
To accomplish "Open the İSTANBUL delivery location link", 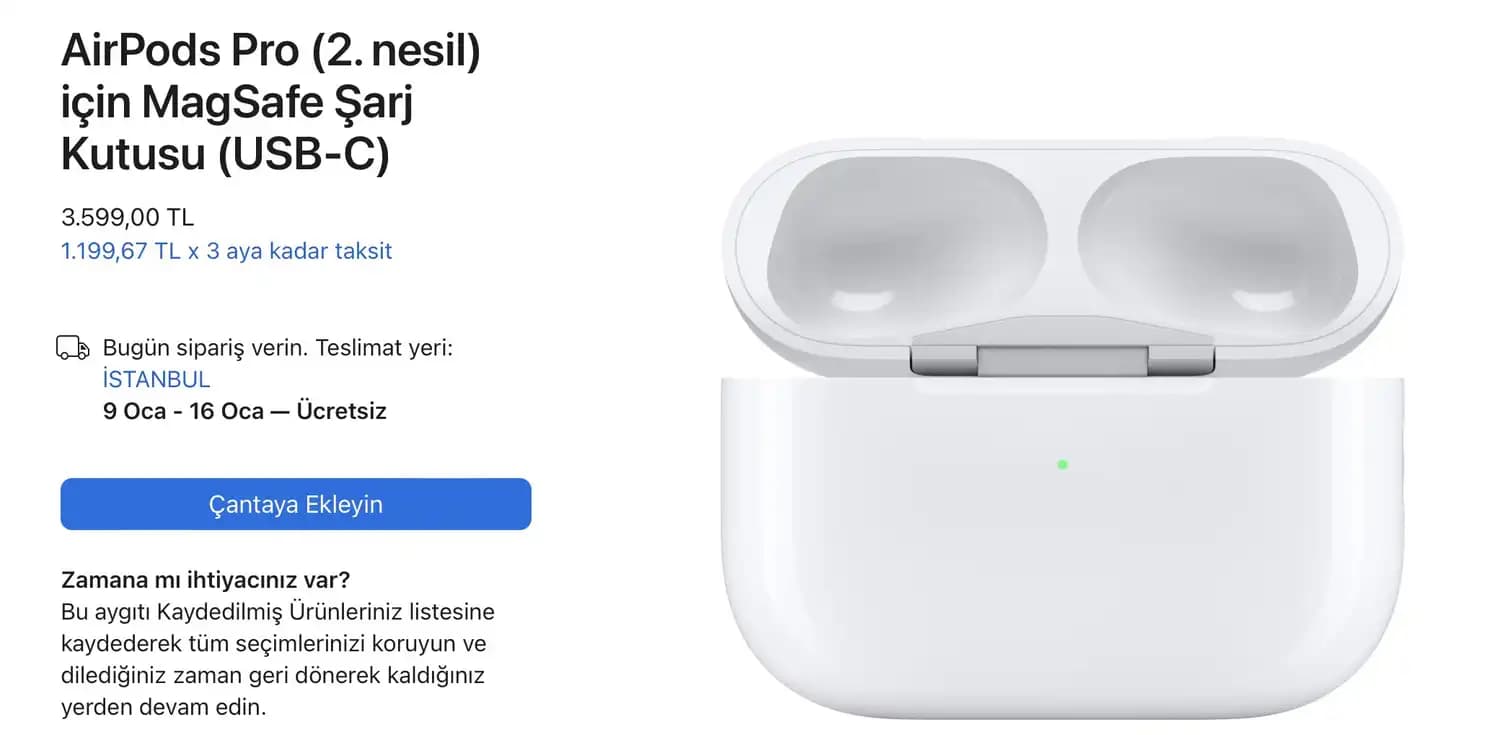I will tap(156, 380).
